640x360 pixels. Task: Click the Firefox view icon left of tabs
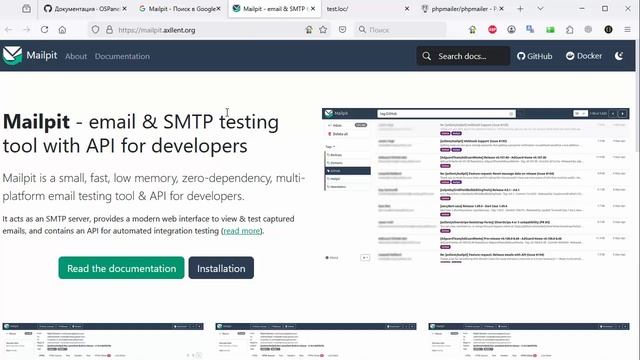point(27,9)
